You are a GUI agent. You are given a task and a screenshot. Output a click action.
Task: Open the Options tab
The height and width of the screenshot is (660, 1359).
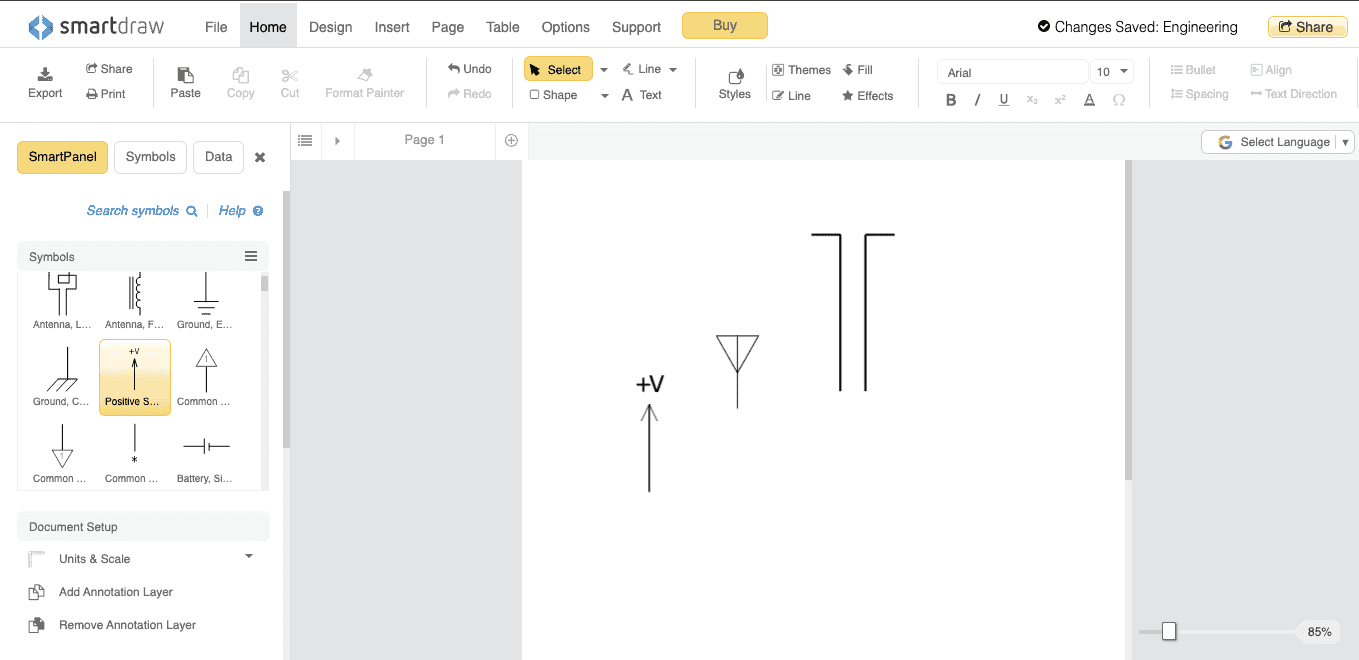pos(565,27)
